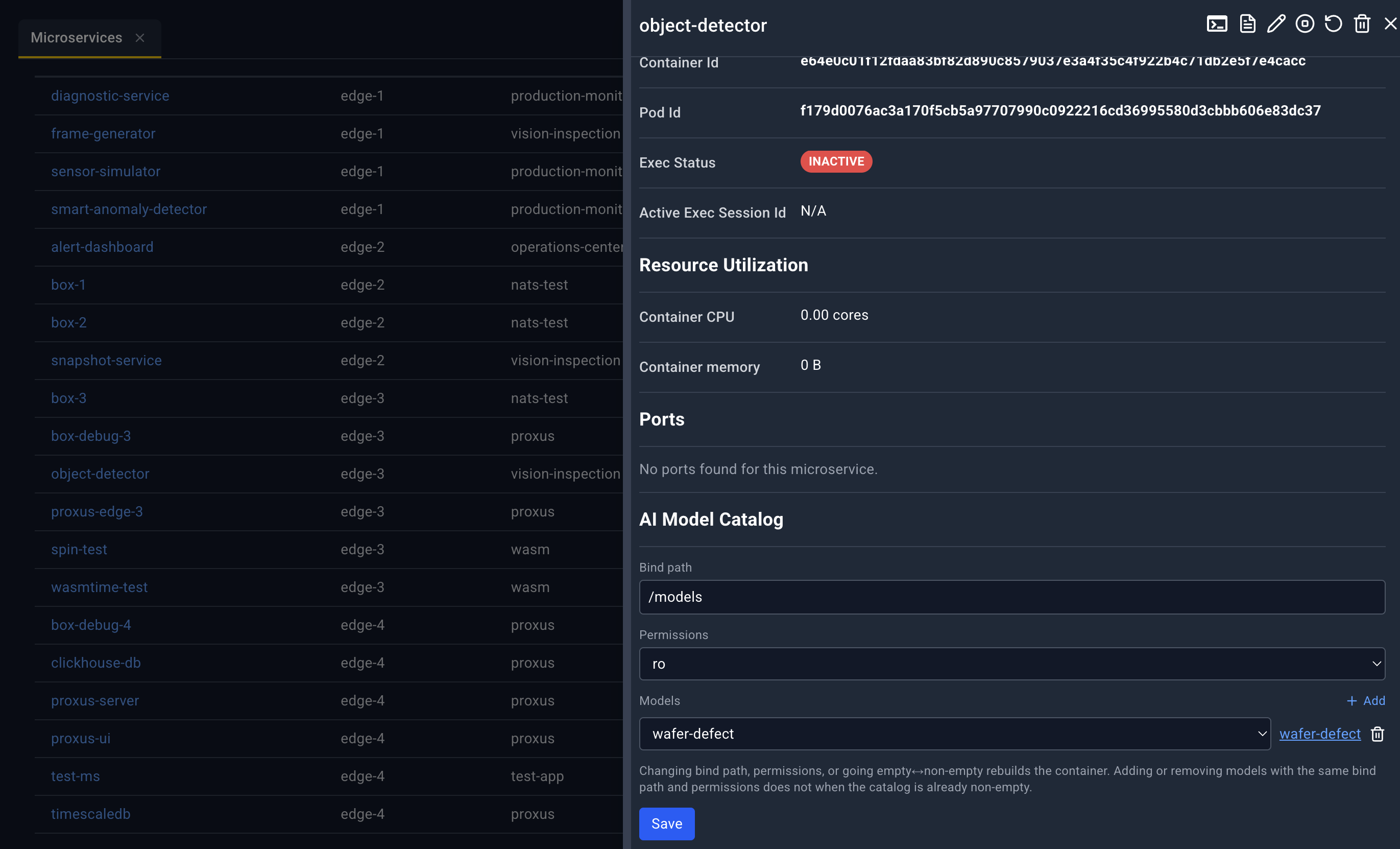Open proxus-ui microservice
Viewport: 1400px width, 849px height.
[x=81, y=738]
